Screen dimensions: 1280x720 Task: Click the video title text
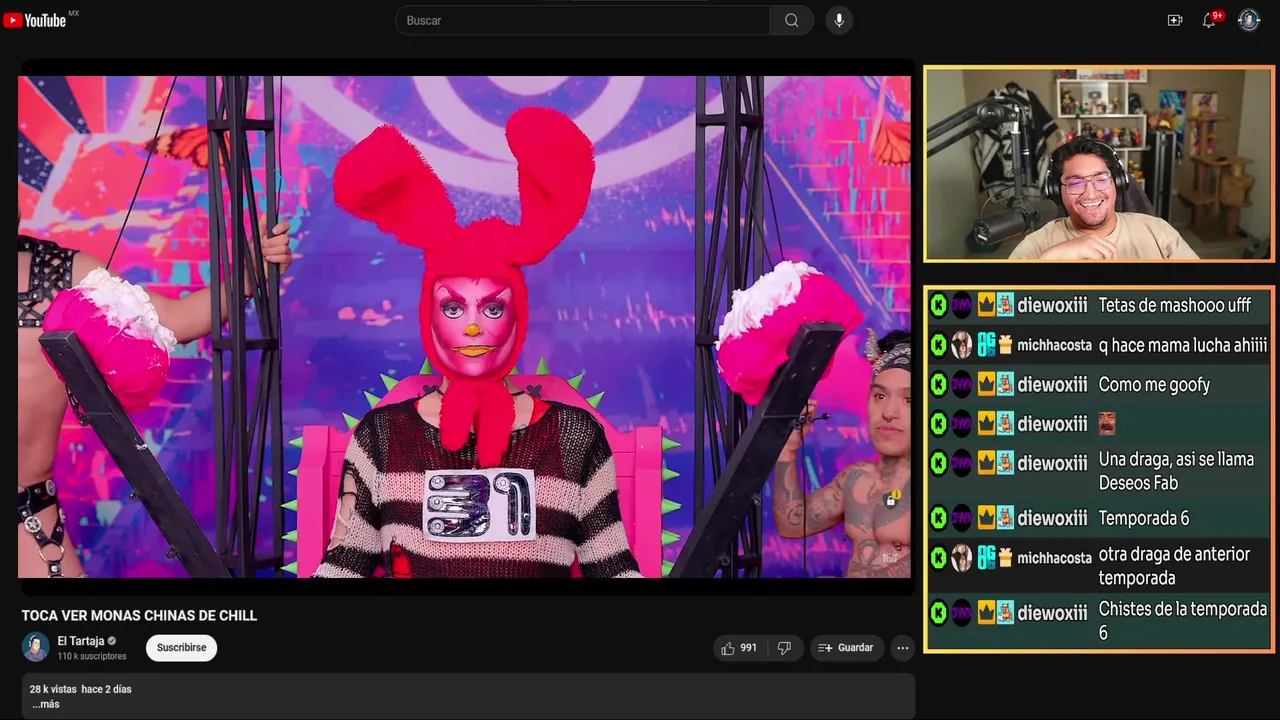[x=139, y=616]
